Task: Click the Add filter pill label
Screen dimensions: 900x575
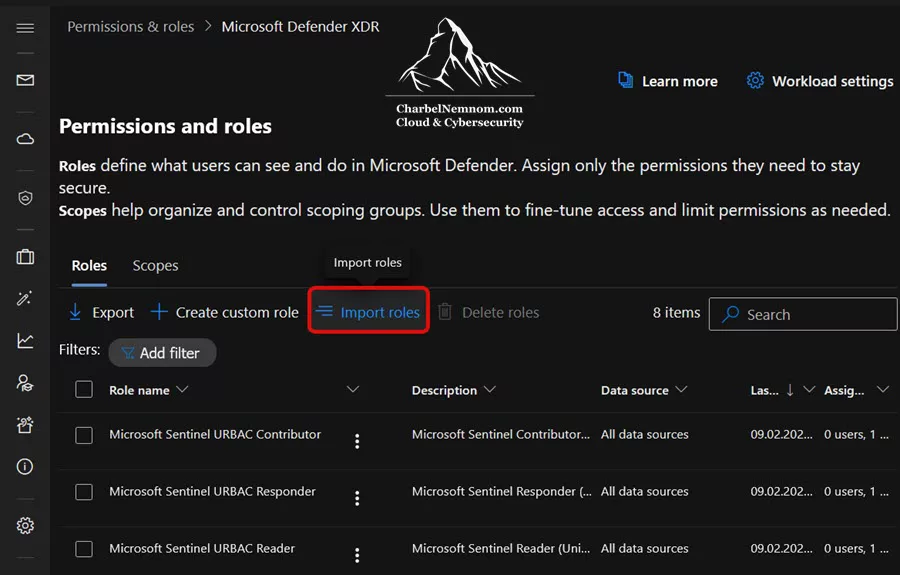Action: point(169,353)
